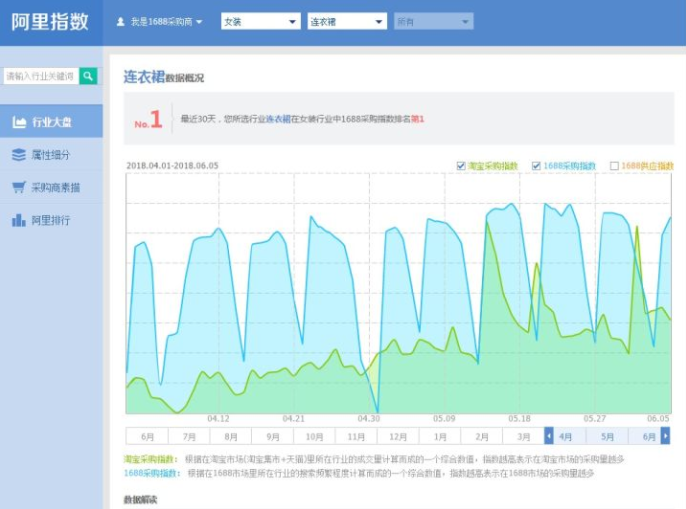The height and width of the screenshot is (509, 686).
Task: Click the 行业大盘 chart icon
Action: tap(19, 122)
